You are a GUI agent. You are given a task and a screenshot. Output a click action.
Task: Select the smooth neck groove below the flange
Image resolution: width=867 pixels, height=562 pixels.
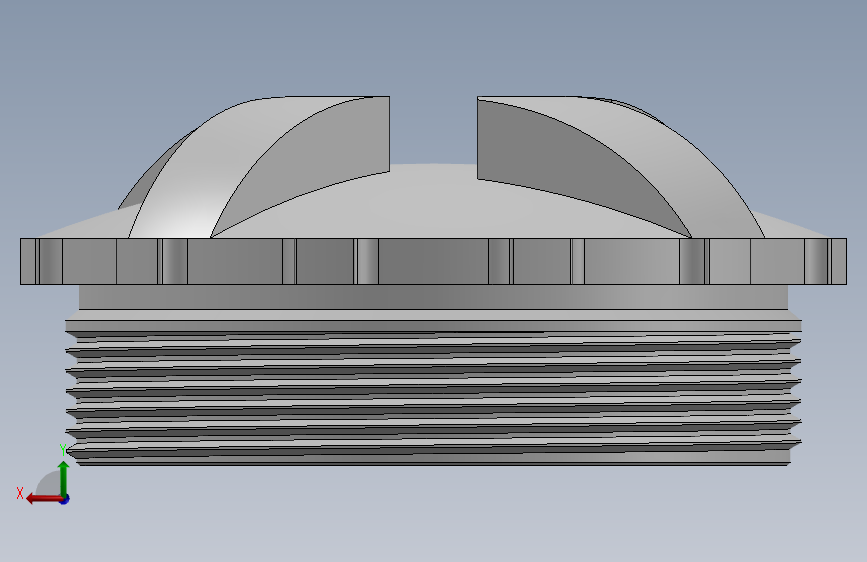click(x=434, y=297)
